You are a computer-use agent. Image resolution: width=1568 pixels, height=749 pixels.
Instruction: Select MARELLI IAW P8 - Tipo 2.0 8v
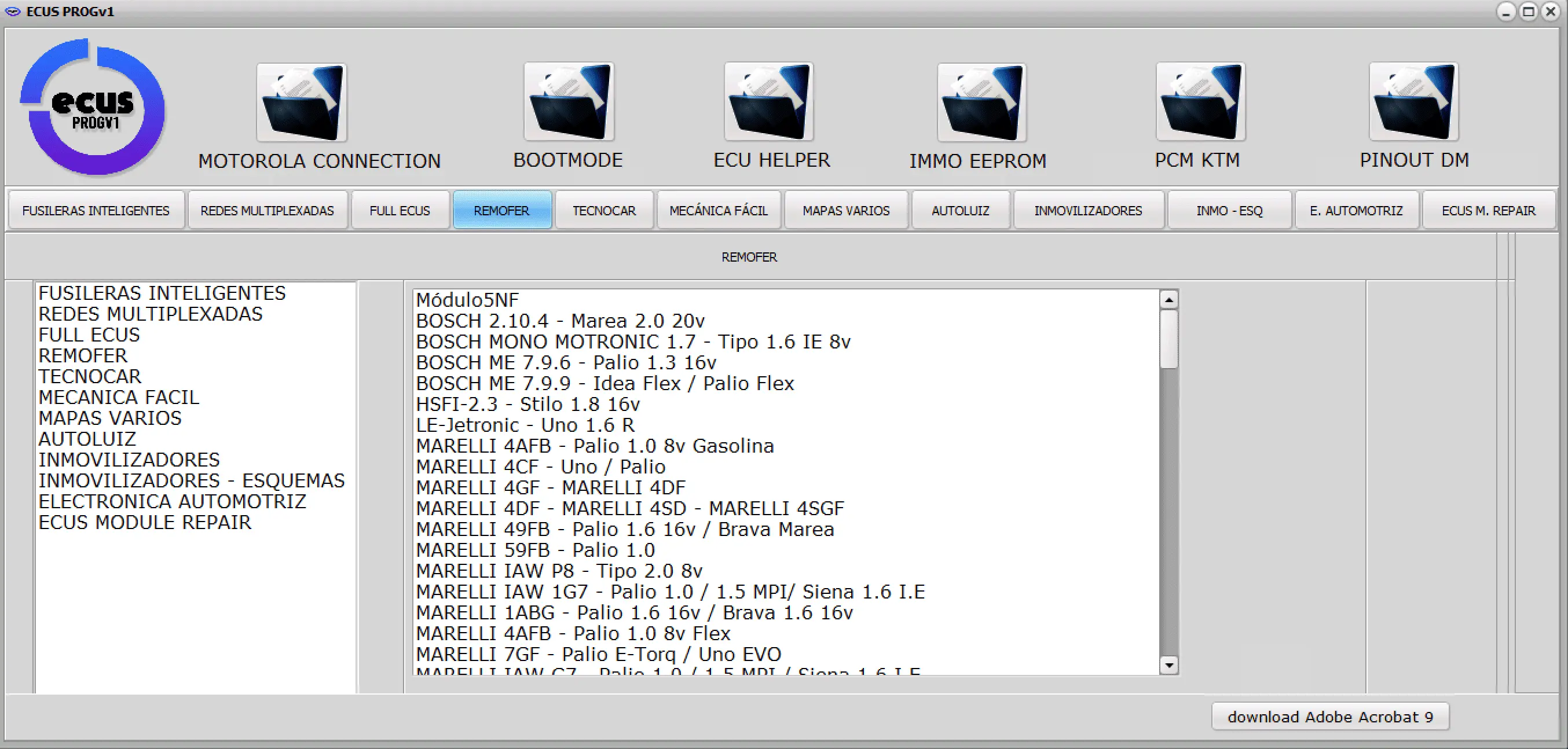[559, 571]
